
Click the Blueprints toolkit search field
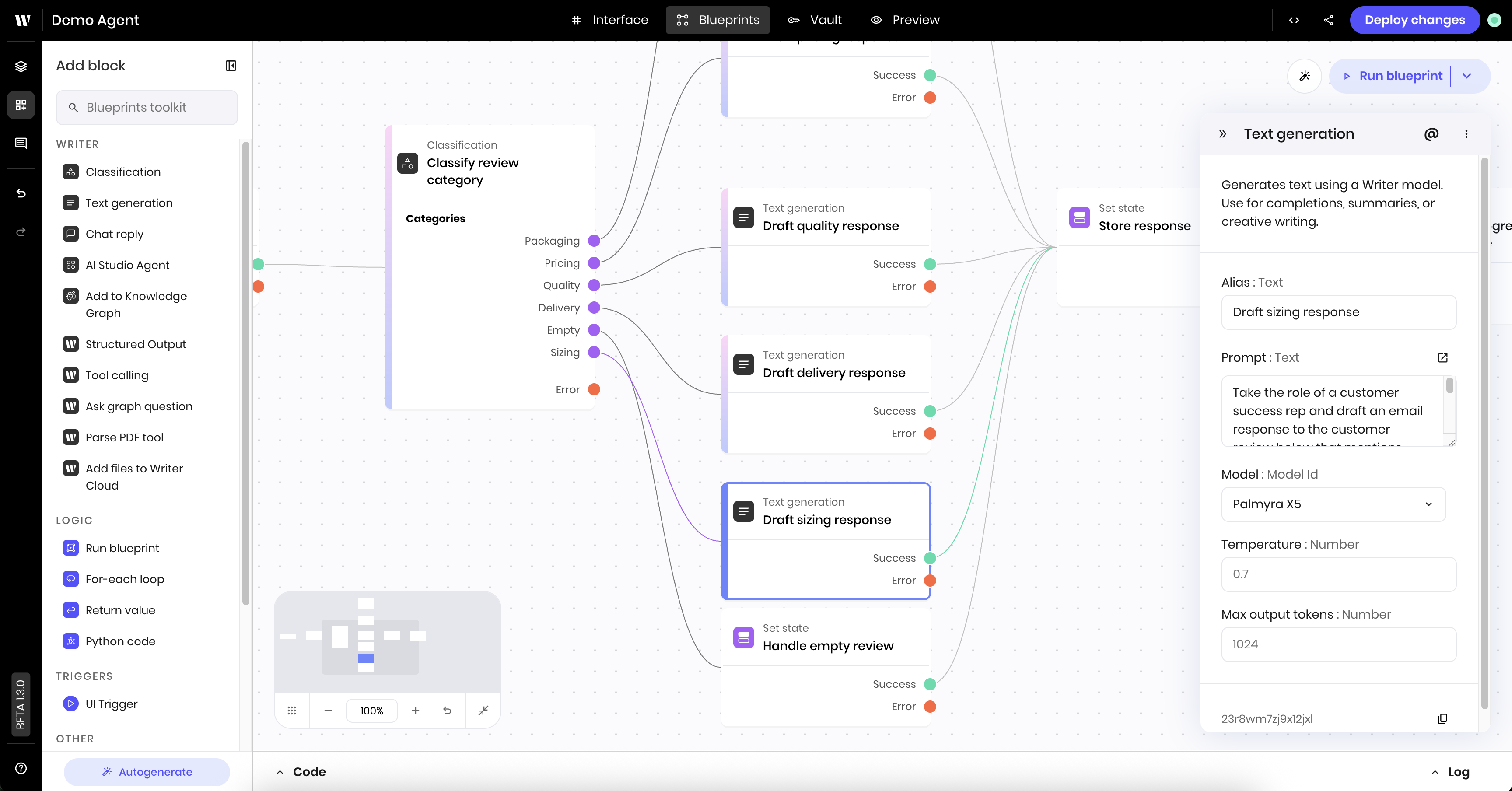(147, 107)
